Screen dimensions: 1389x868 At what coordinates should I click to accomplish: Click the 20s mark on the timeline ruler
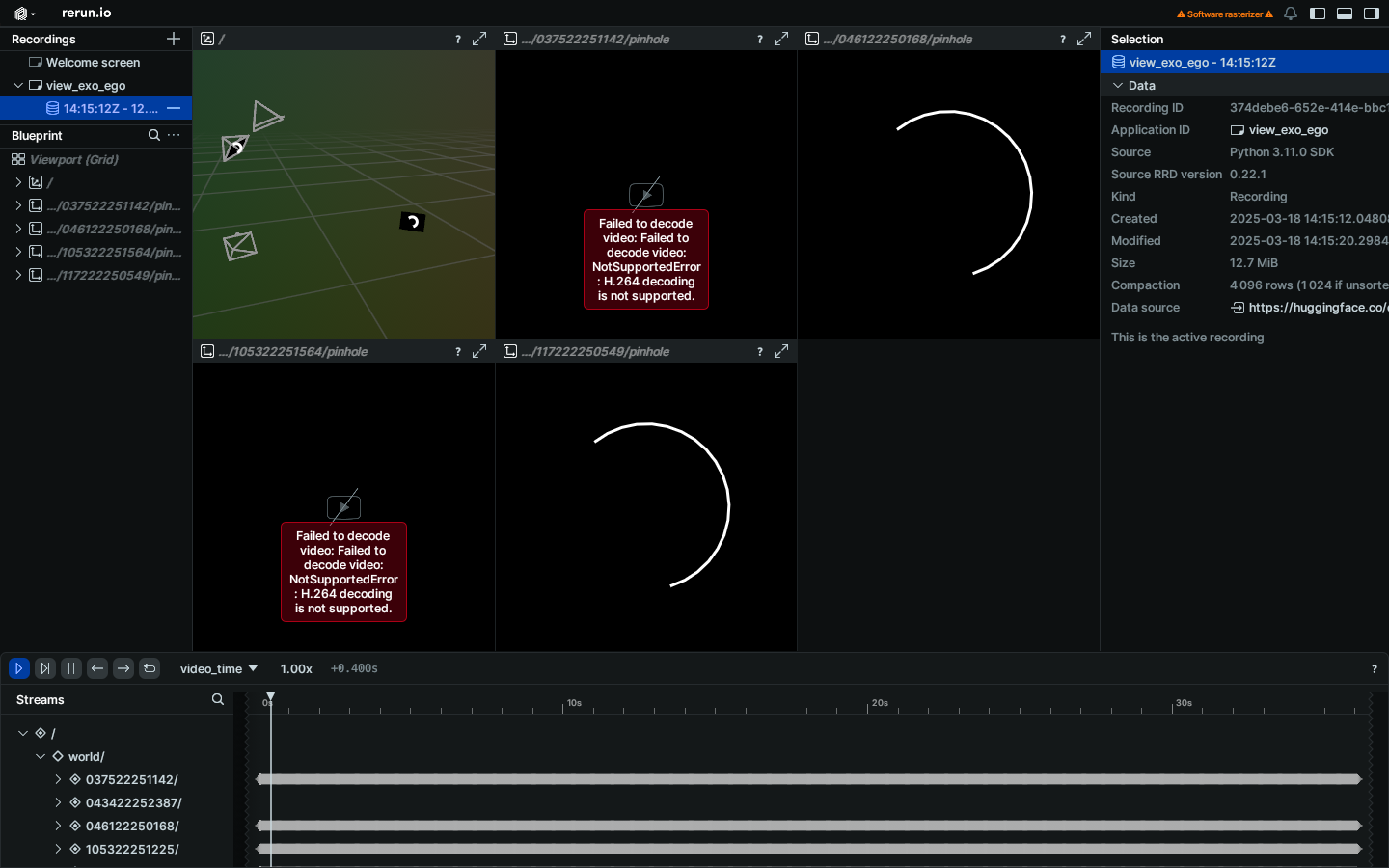[880, 703]
